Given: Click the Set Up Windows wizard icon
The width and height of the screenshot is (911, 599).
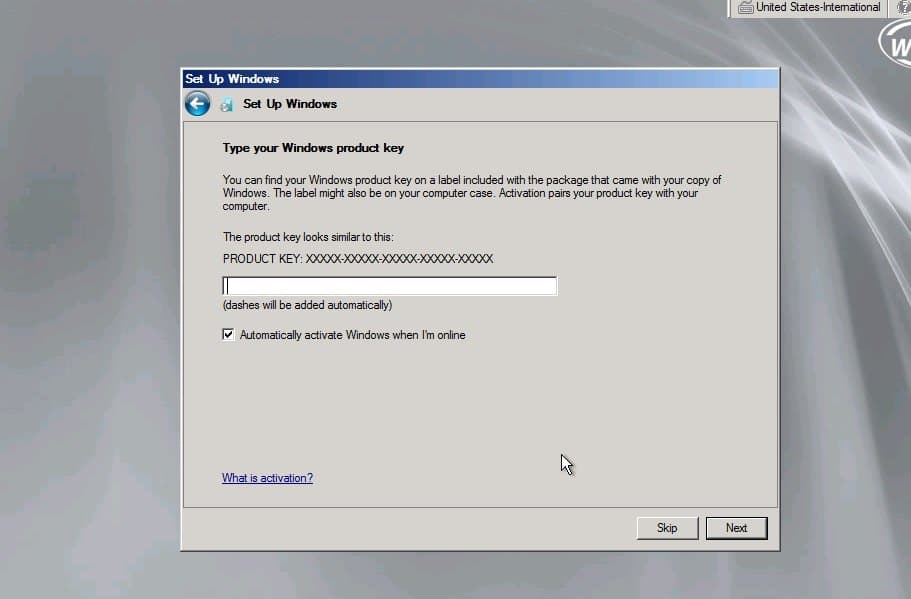Looking at the screenshot, I should [x=227, y=105].
